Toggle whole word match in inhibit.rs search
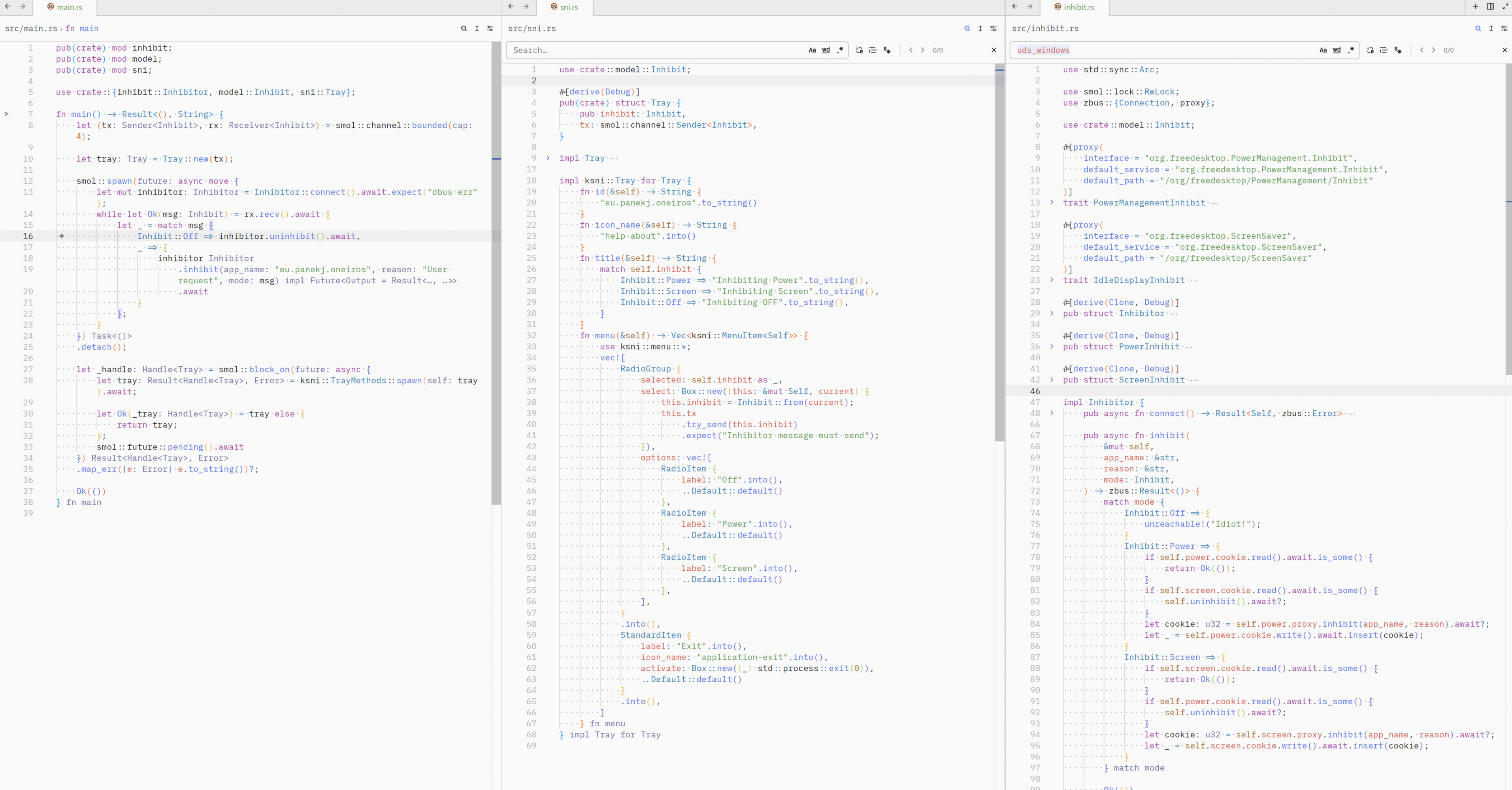Image resolution: width=1512 pixels, height=790 pixels. point(1337,51)
